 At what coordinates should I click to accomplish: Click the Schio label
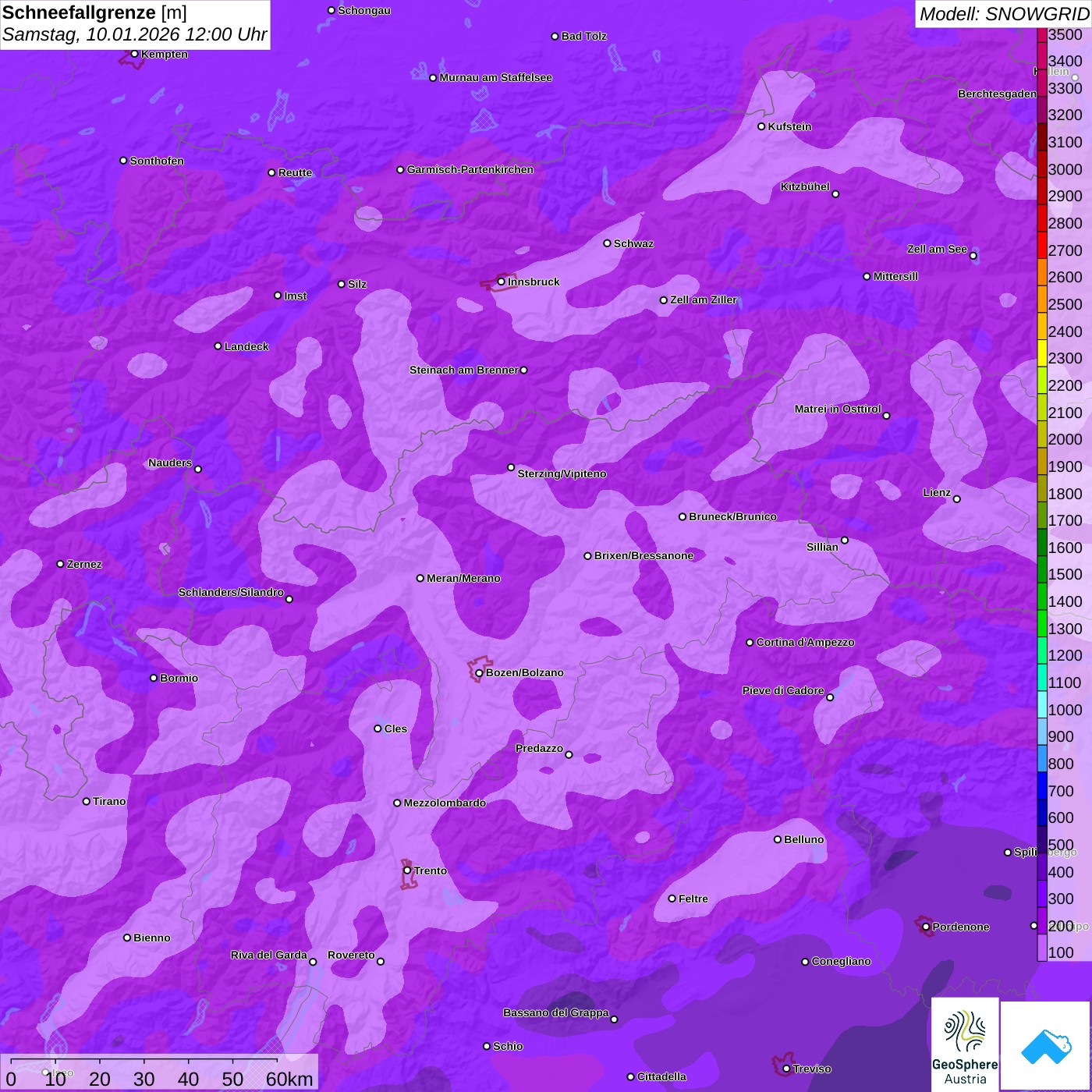point(508,1046)
